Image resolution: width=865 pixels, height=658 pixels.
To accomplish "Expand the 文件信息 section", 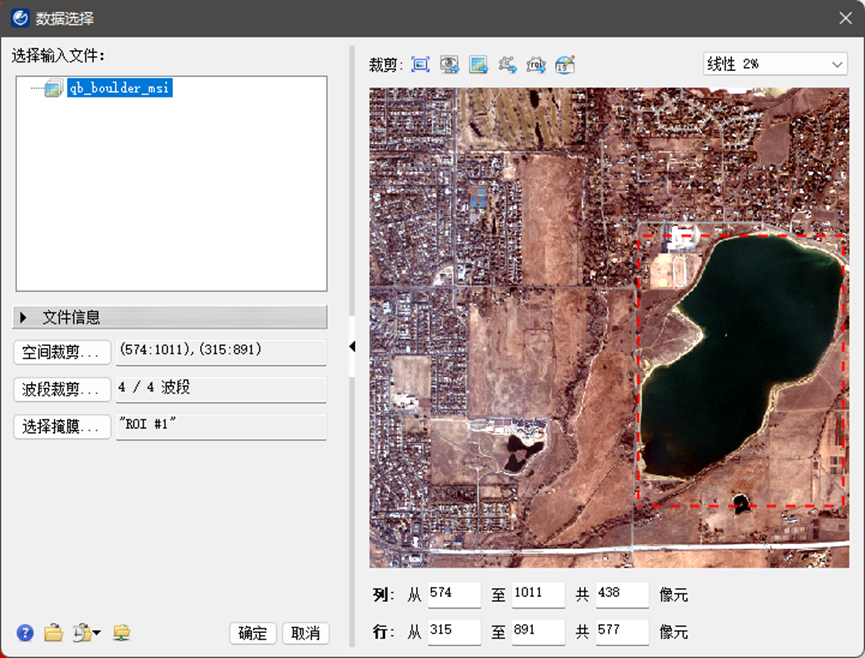I will [x=169, y=317].
